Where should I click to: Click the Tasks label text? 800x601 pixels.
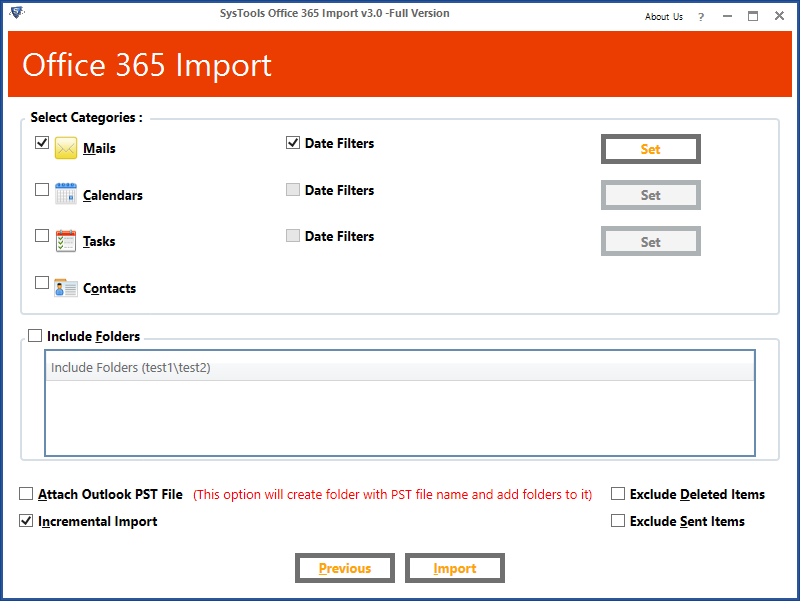99,241
